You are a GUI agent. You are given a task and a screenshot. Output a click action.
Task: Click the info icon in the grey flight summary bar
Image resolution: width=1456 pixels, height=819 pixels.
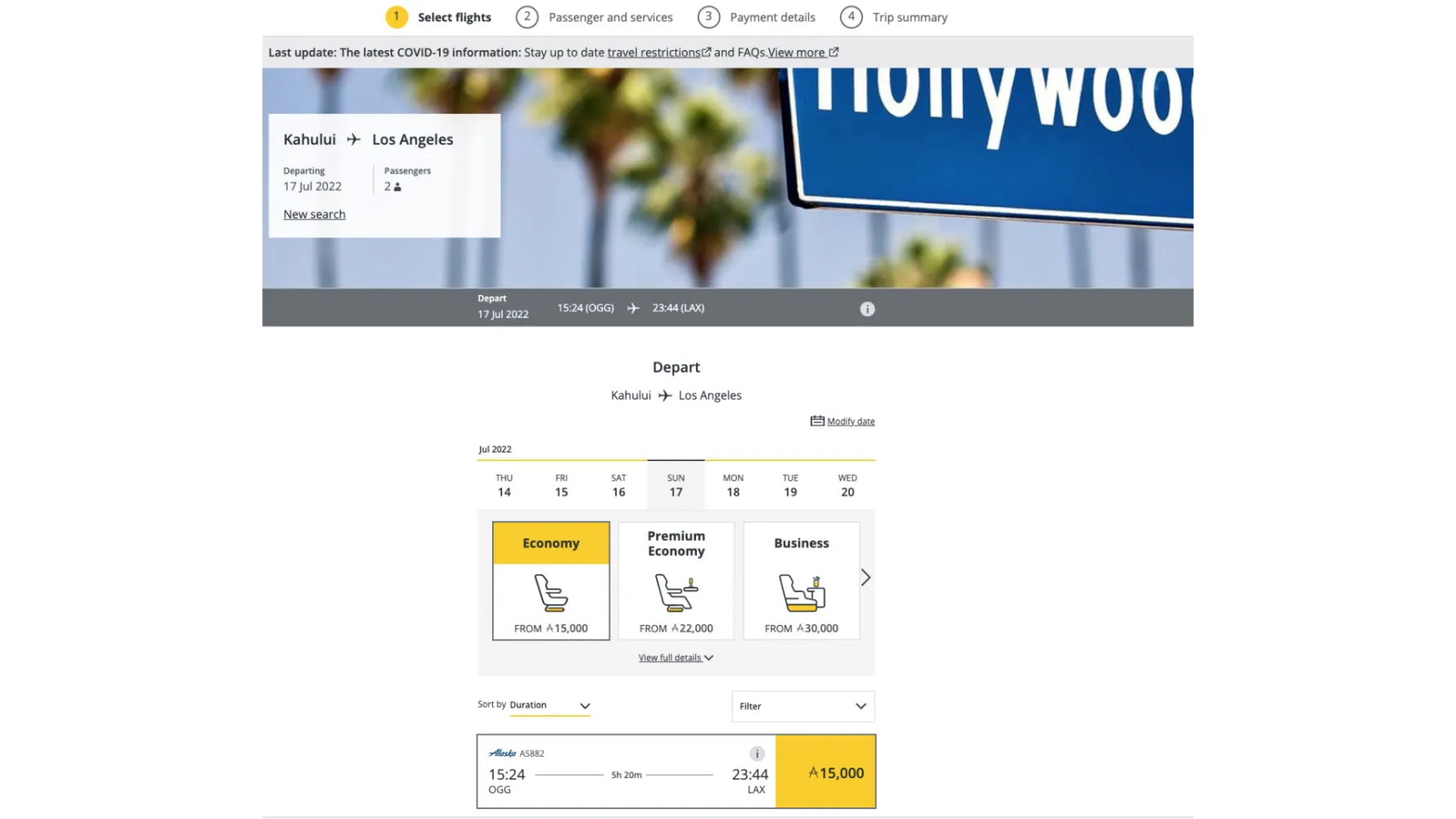tap(867, 309)
